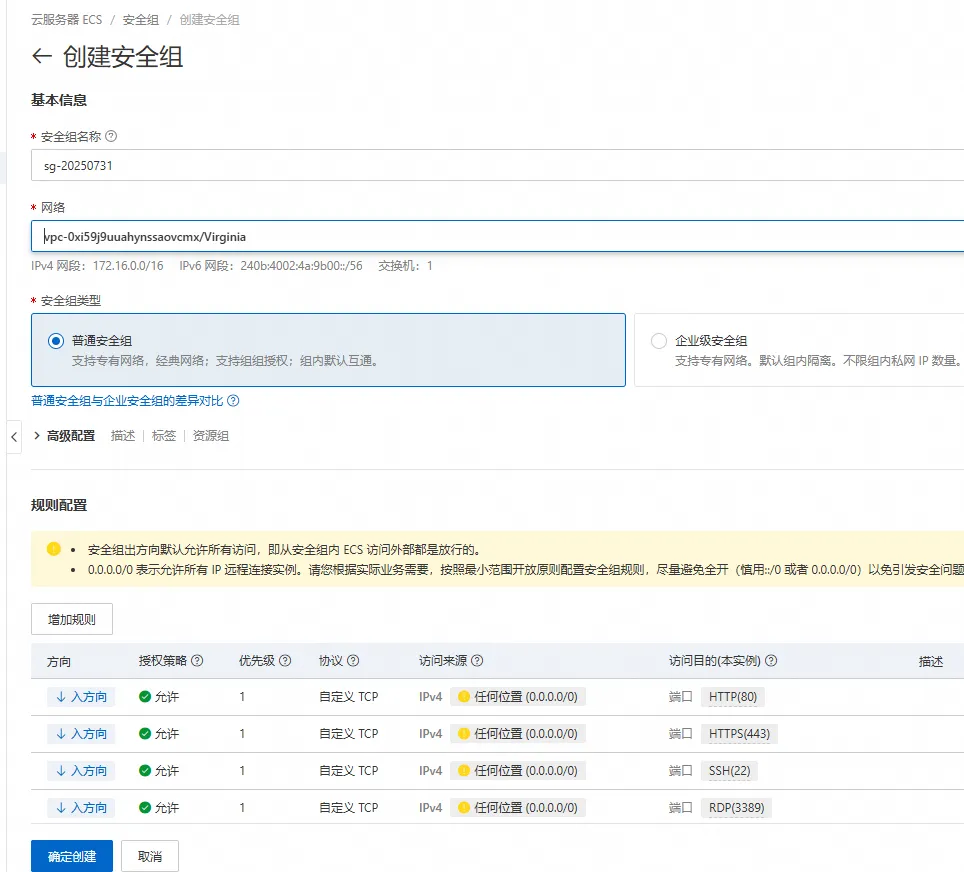Image resolution: width=964 pixels, height=872 pixels.
Task: Open help icon next to 安全组名称
Action: (111, 136)
